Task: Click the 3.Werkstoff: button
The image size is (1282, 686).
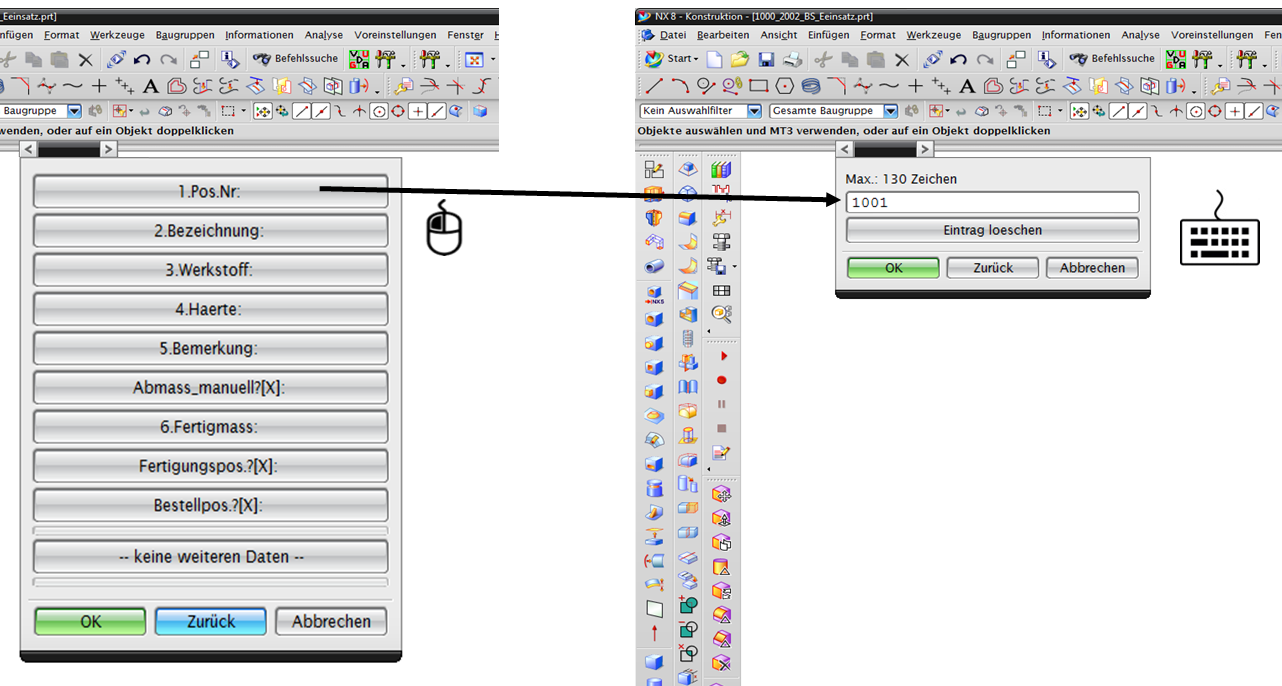Action: click(210, 270)
